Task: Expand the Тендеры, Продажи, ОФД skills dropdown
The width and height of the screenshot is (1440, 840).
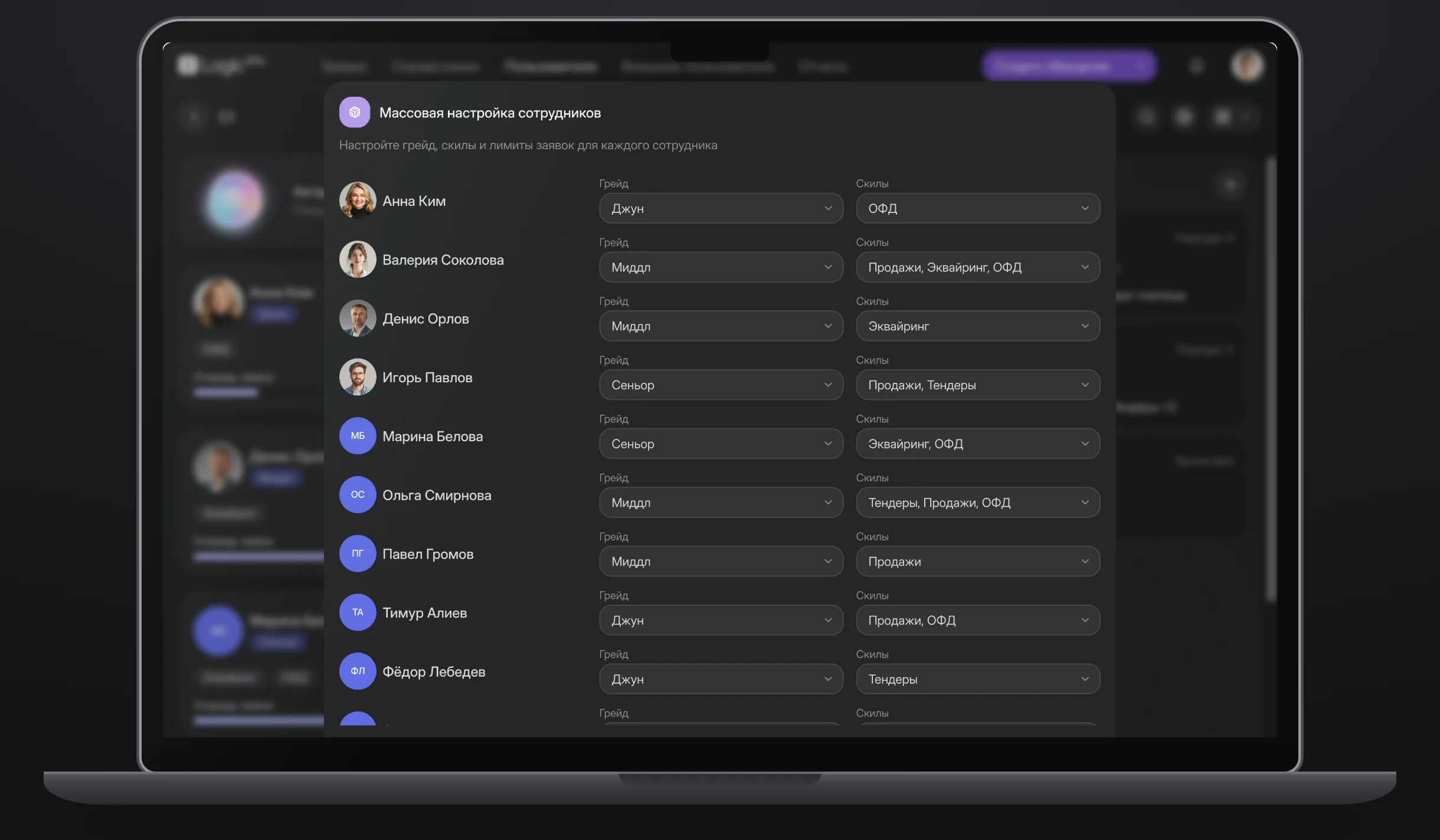Action: pos(978,503)
